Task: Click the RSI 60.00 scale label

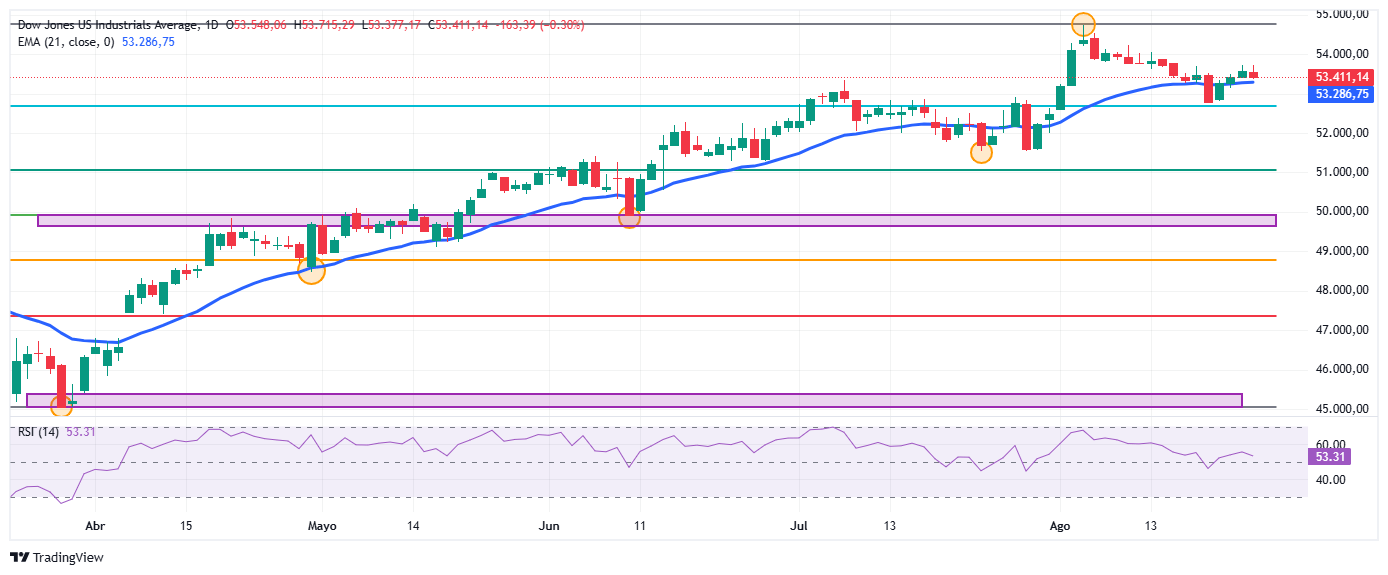Action: click(x=1329, y=444)
